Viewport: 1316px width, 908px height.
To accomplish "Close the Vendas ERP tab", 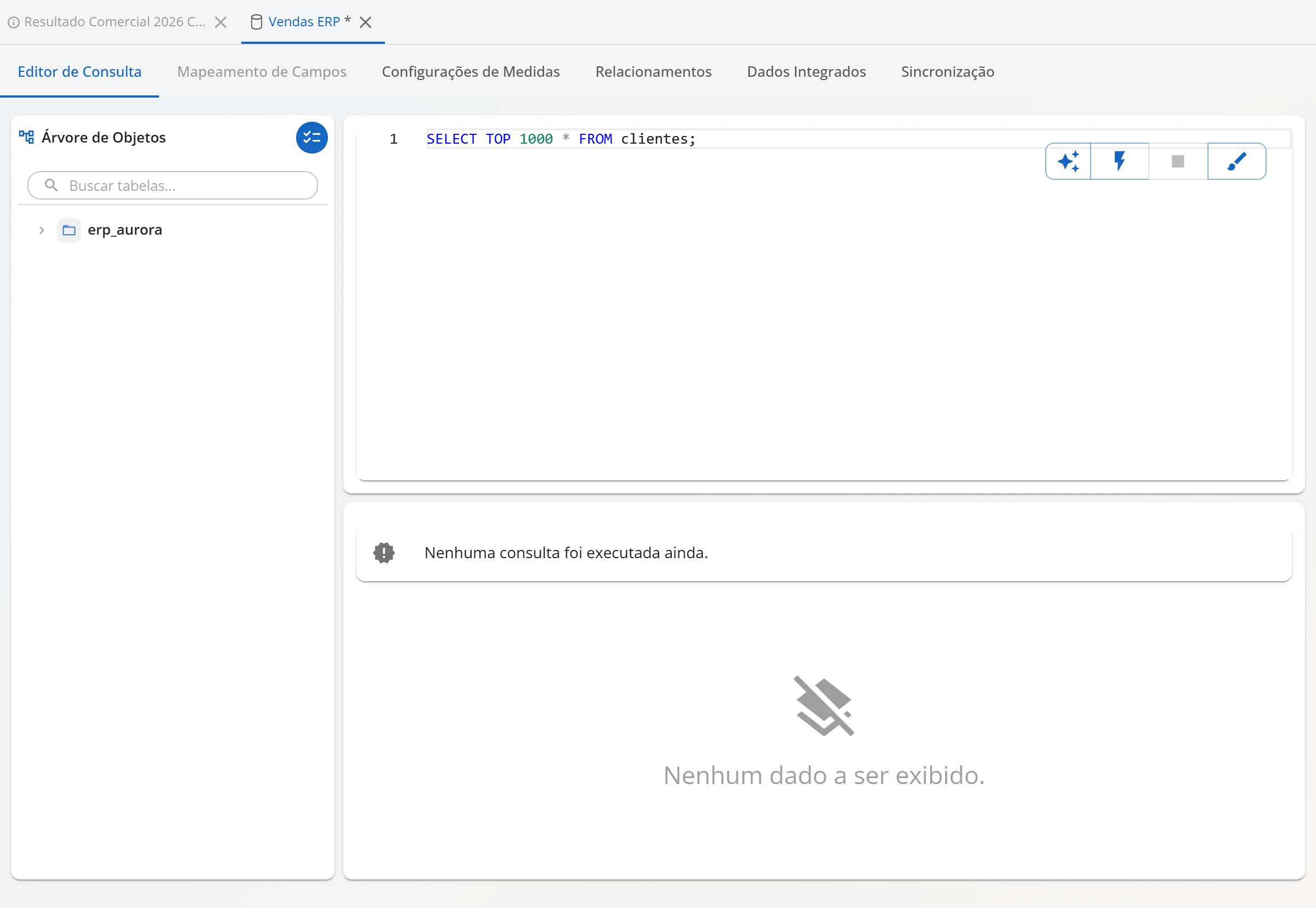I will click(366, 22).
